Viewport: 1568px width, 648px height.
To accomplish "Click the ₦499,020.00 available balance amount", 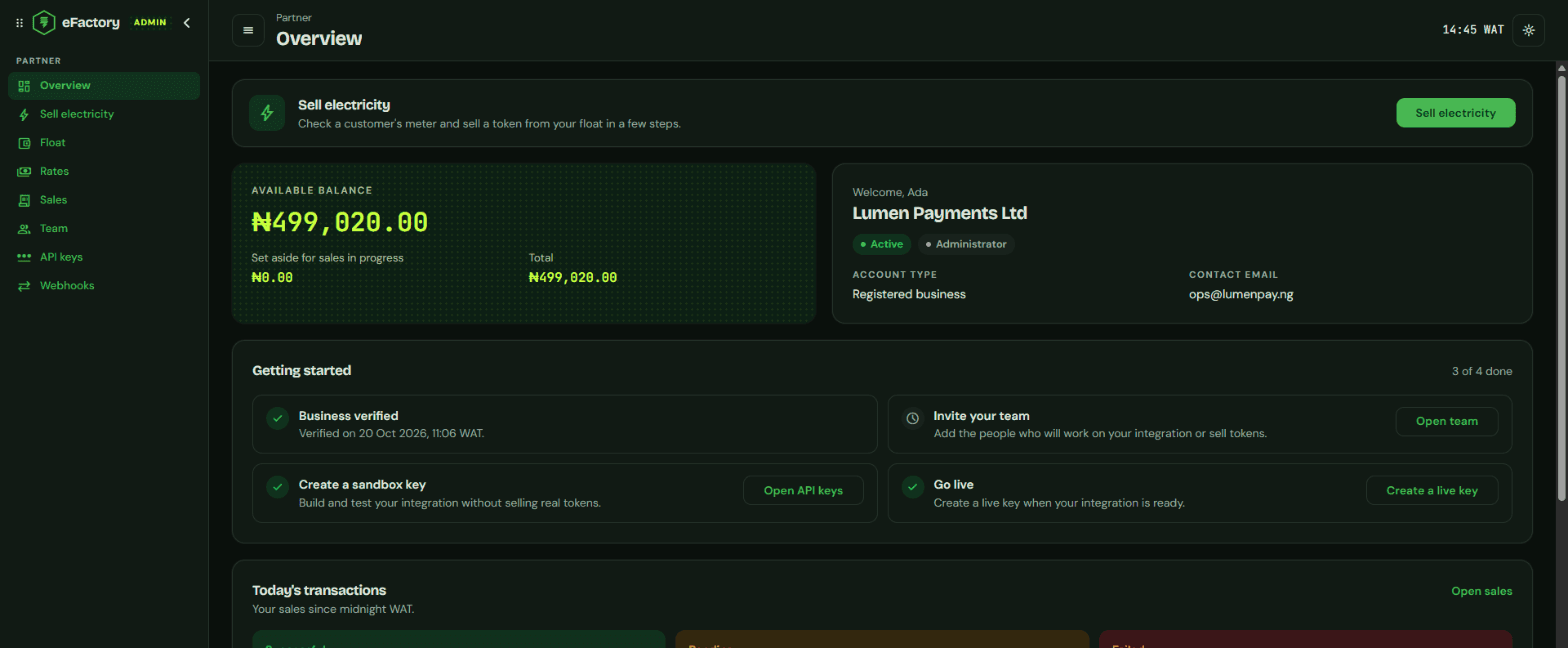I will (x=340, y=222).
